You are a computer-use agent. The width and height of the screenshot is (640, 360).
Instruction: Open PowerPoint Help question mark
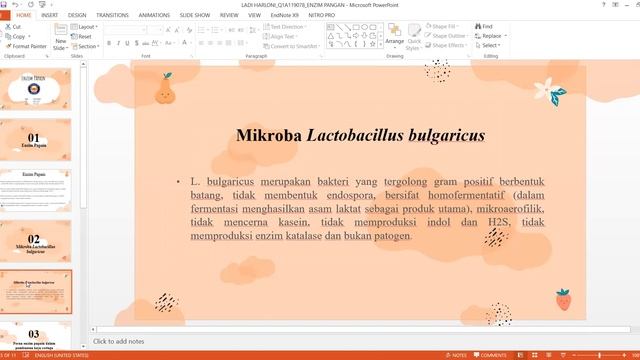(604, 4)
